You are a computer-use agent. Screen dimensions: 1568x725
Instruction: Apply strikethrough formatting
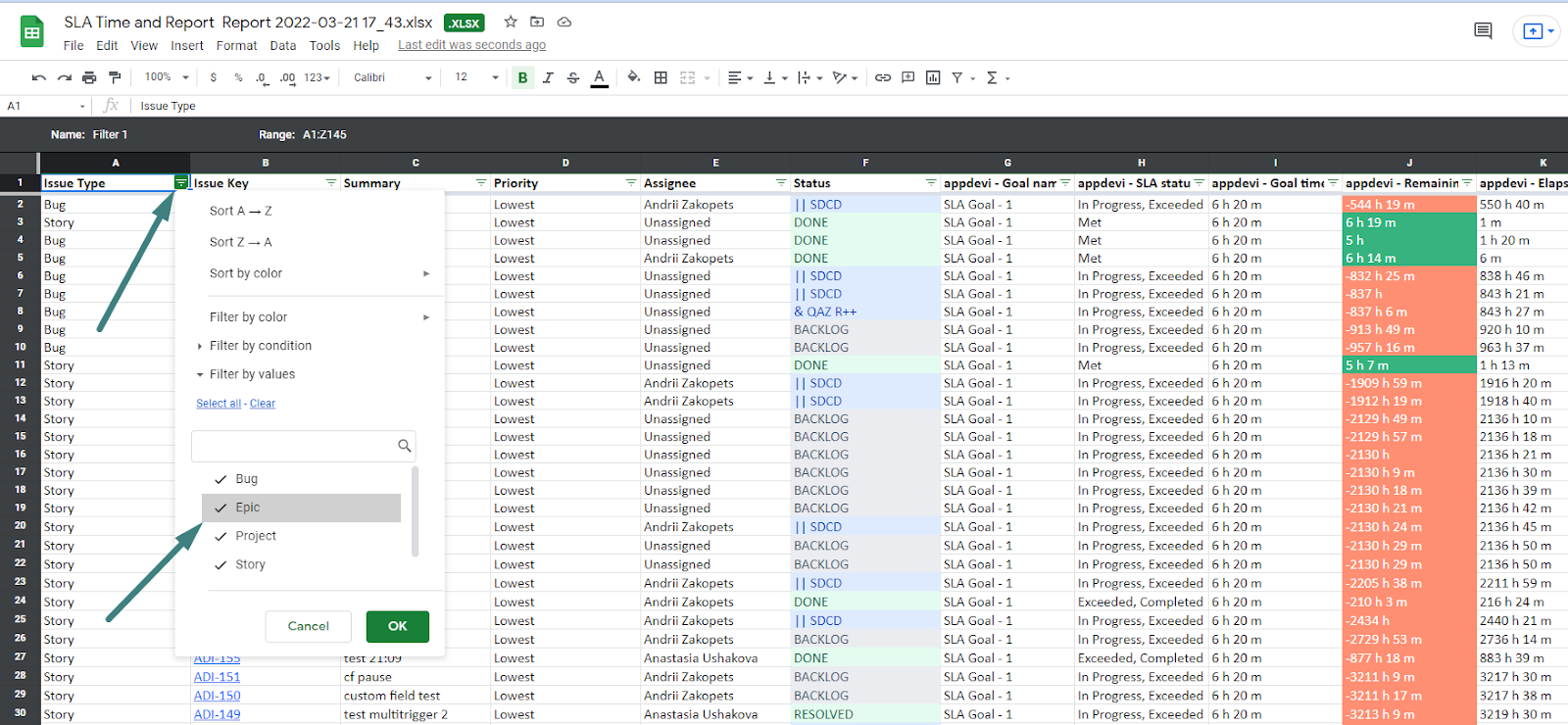[x=573, y=77]
